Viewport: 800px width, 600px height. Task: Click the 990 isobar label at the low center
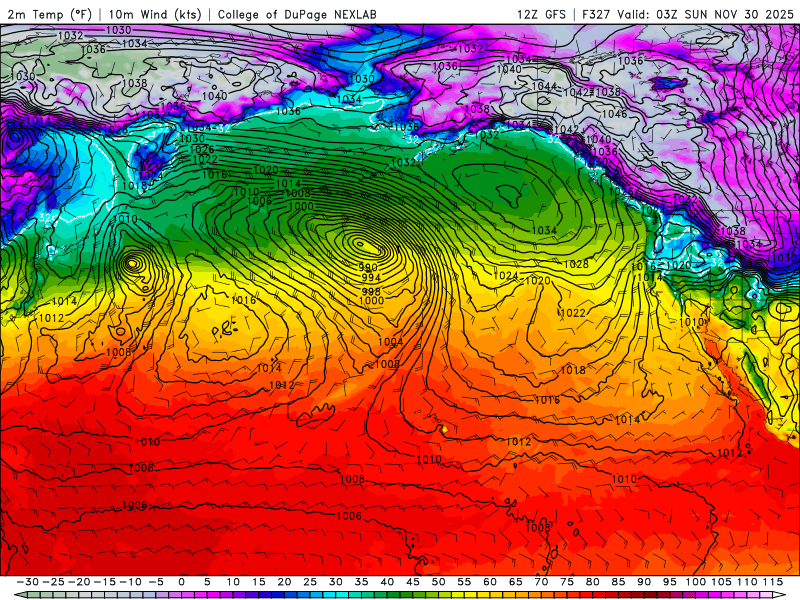tap(367, 267)
